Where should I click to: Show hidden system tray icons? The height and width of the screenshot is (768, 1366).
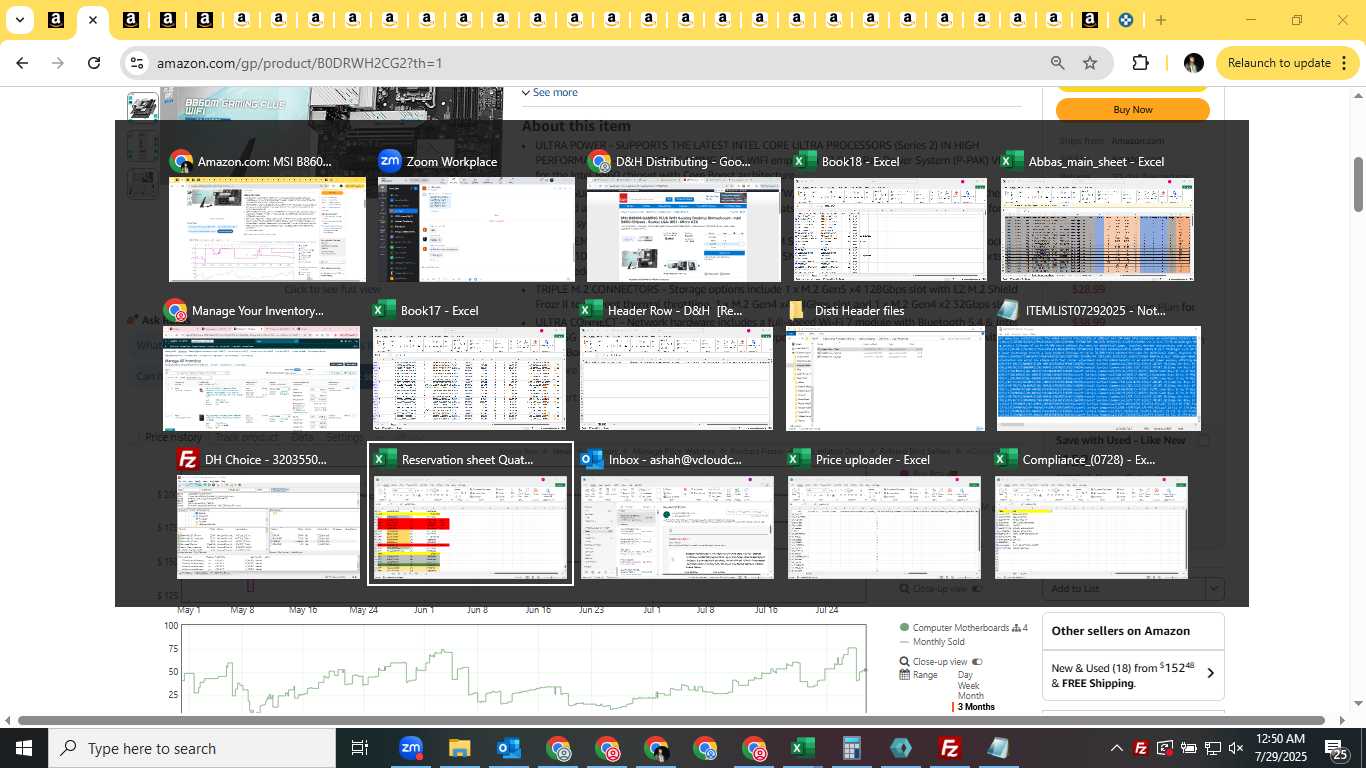click(x=1116, y=748)
